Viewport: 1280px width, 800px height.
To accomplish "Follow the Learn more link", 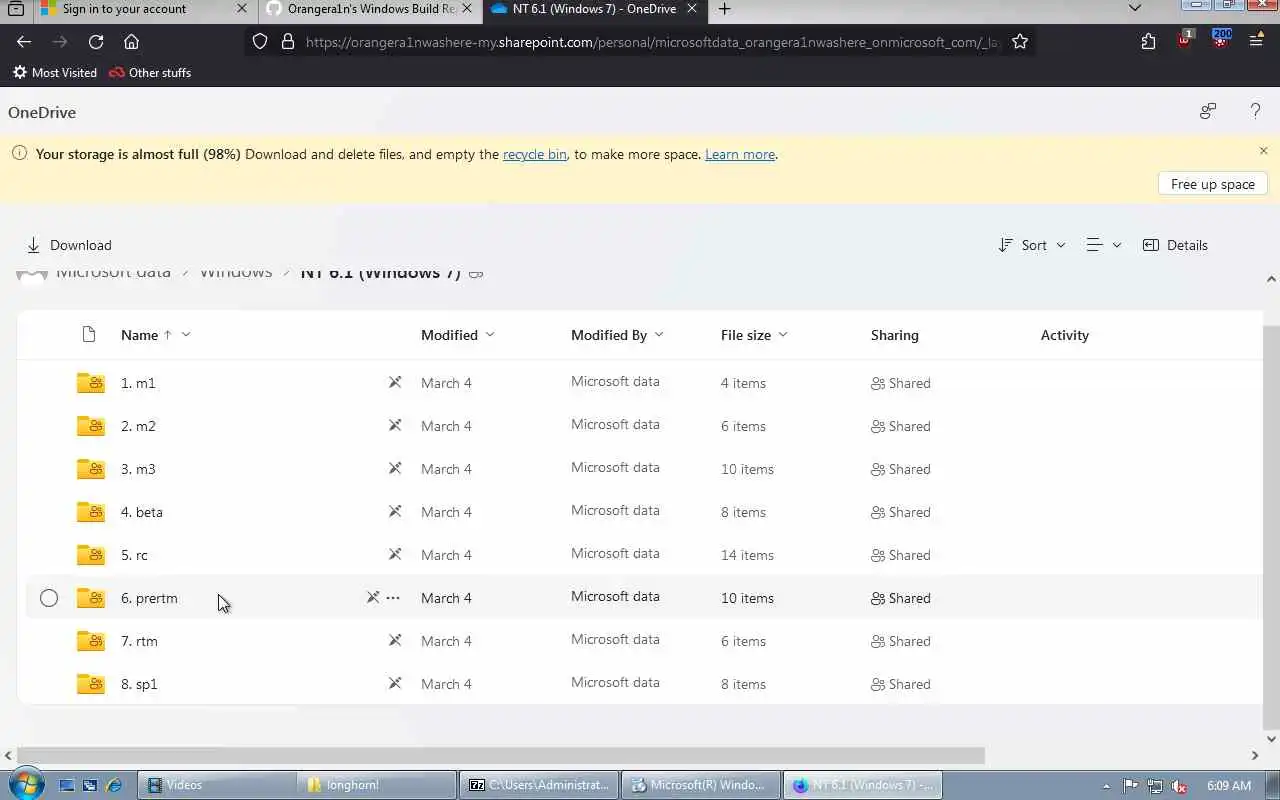I will coord(740,154).
